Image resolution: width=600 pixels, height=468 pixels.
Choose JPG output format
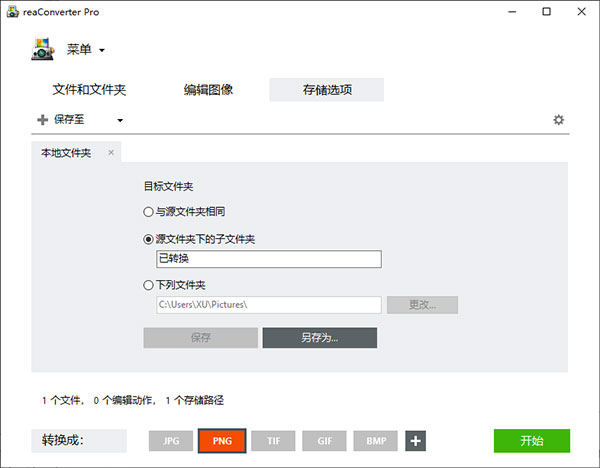pos(171,441)
